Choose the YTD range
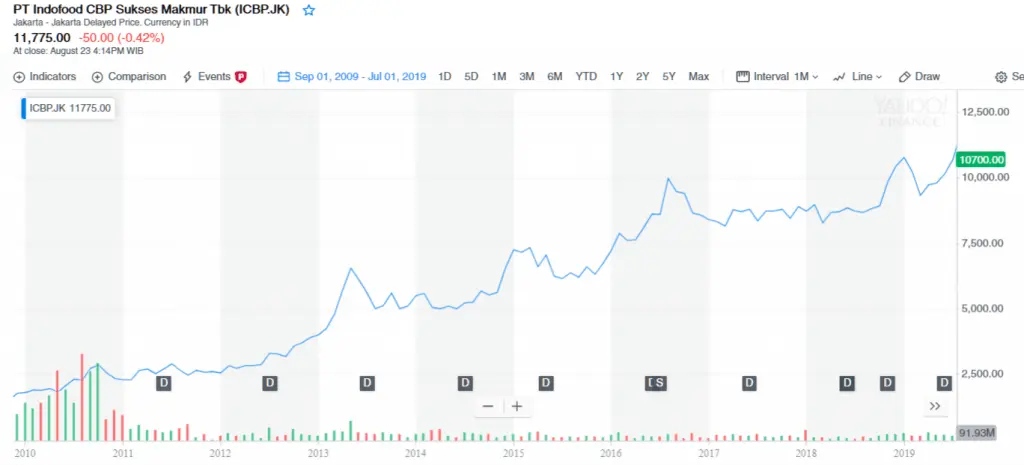Screen dimensions: 1024x465 click(x=586, y=76)
